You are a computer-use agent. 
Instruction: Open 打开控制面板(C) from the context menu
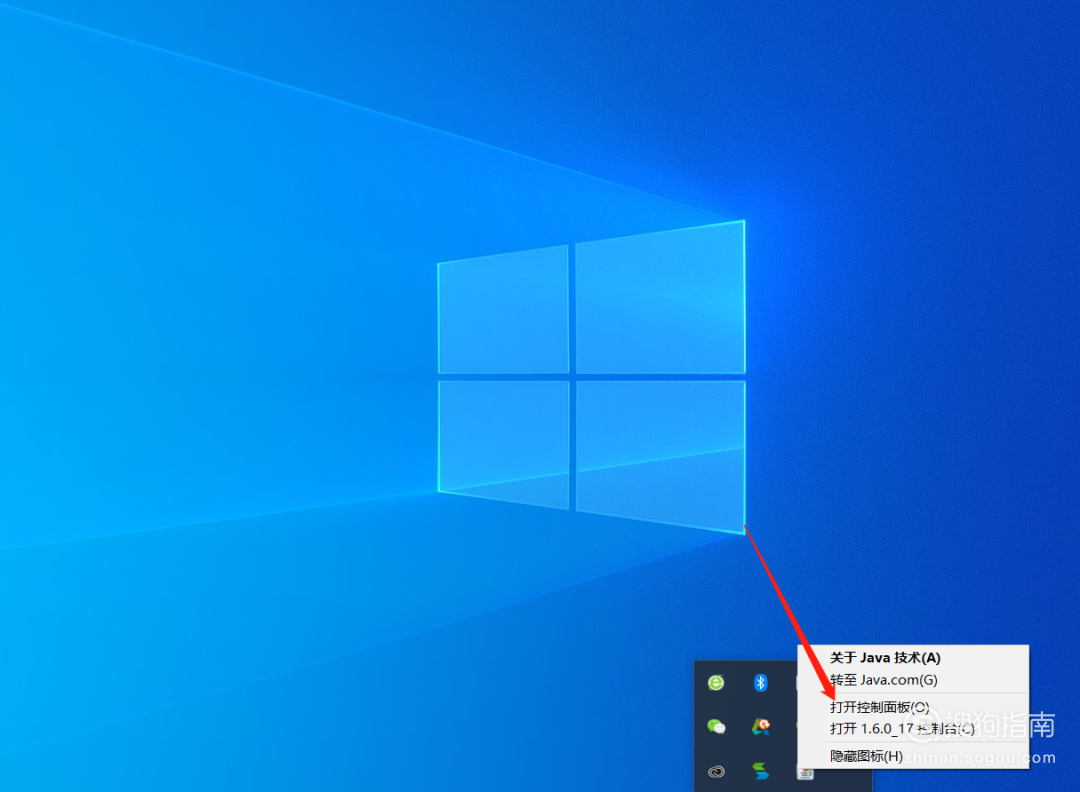coord(913,707)
